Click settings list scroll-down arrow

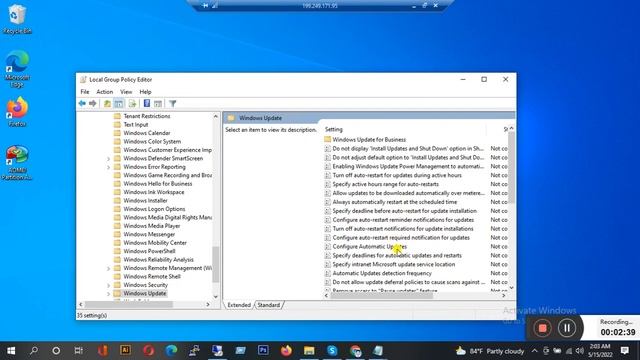pyautogui.click(x=511, y=288)
